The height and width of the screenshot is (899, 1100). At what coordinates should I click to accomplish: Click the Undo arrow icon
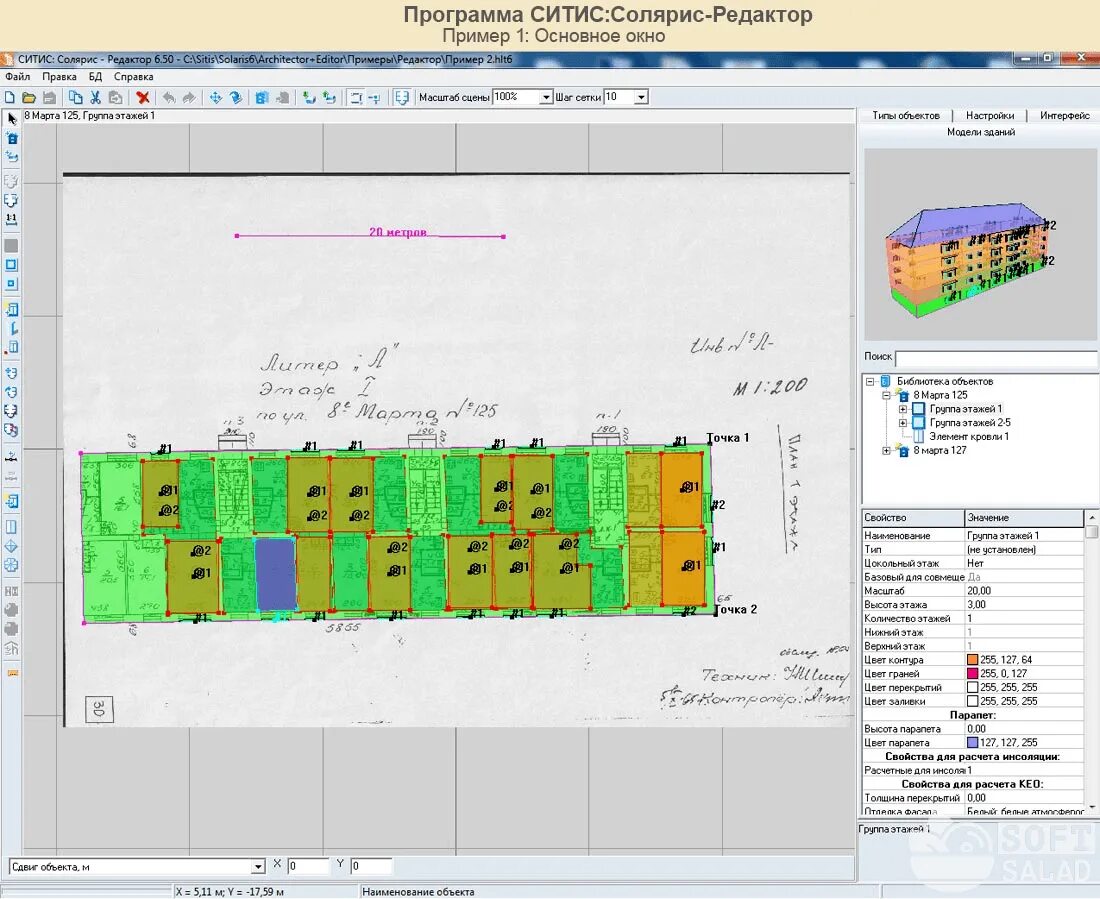click(x=169, y=98)
